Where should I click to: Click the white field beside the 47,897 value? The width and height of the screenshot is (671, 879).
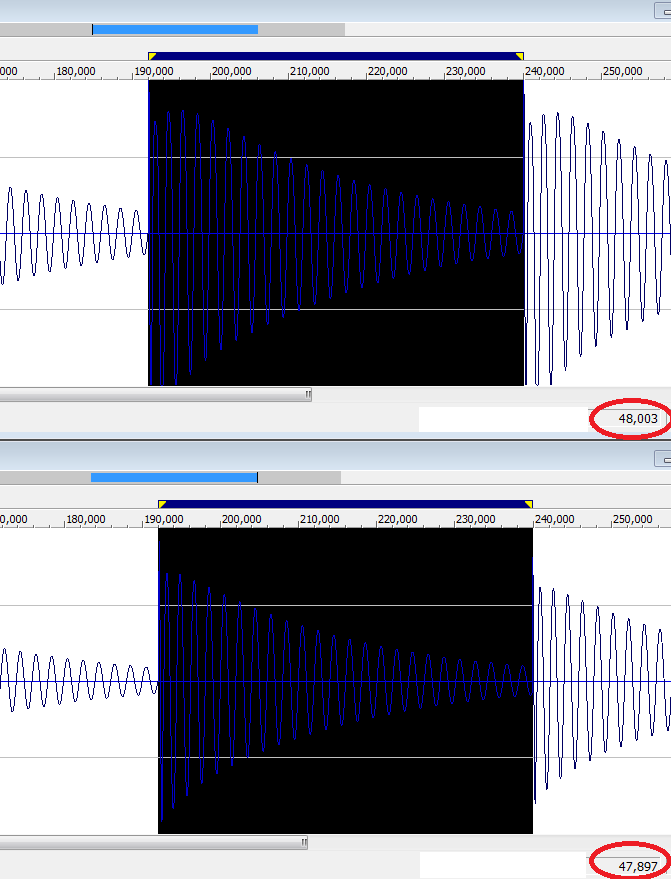click(x=503, y=866)
